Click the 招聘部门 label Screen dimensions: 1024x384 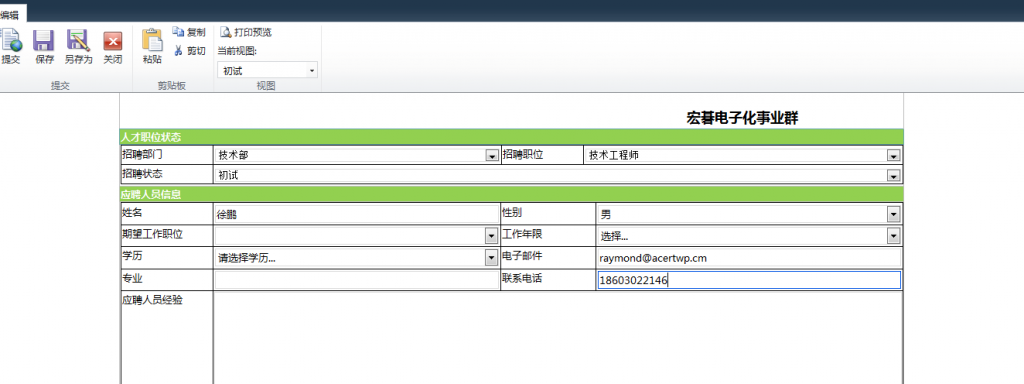point(142,155)
